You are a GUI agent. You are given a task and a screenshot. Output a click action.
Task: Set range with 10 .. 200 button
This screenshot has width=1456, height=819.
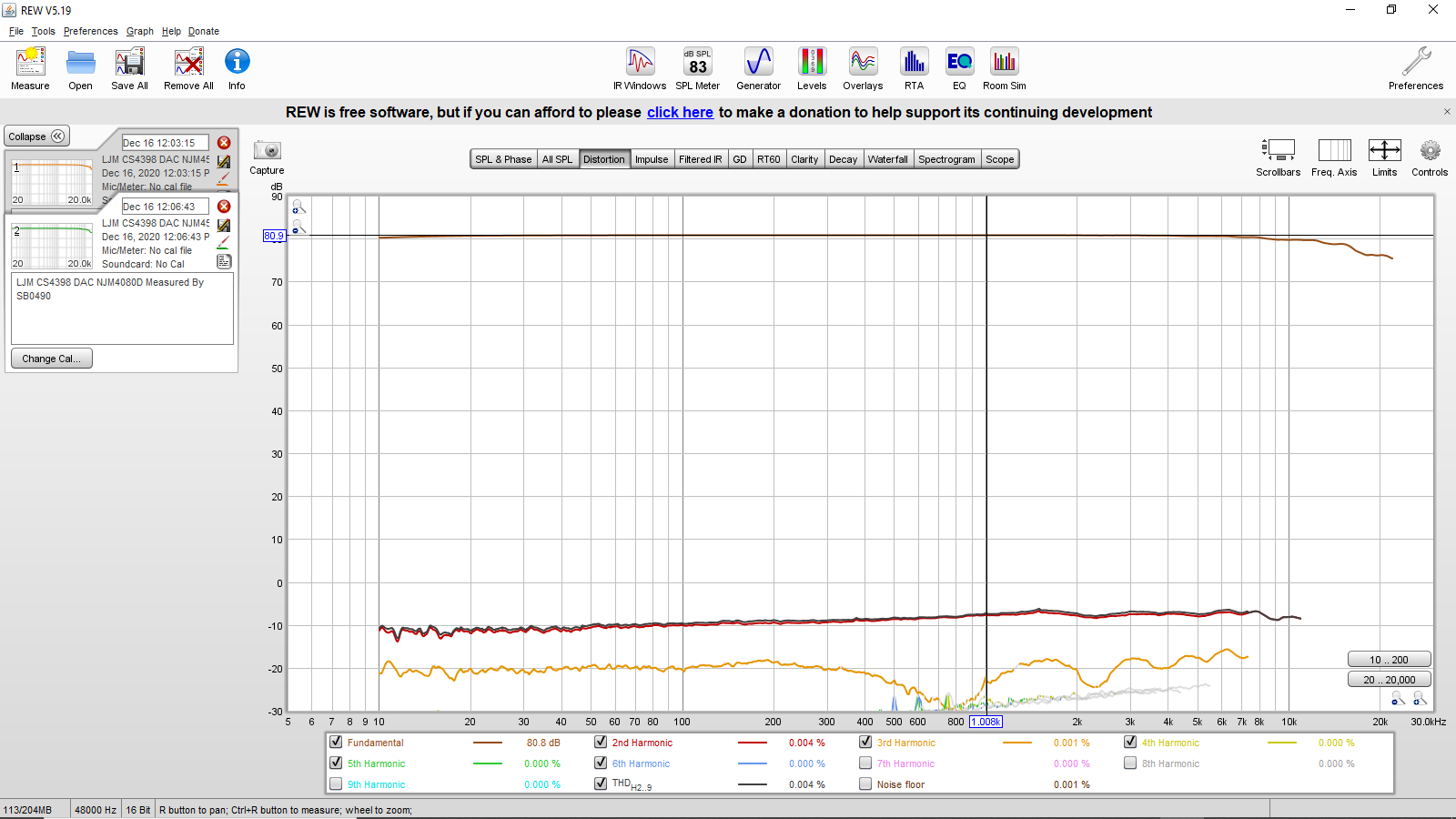pyautogui.click(x=1389, y=660)
